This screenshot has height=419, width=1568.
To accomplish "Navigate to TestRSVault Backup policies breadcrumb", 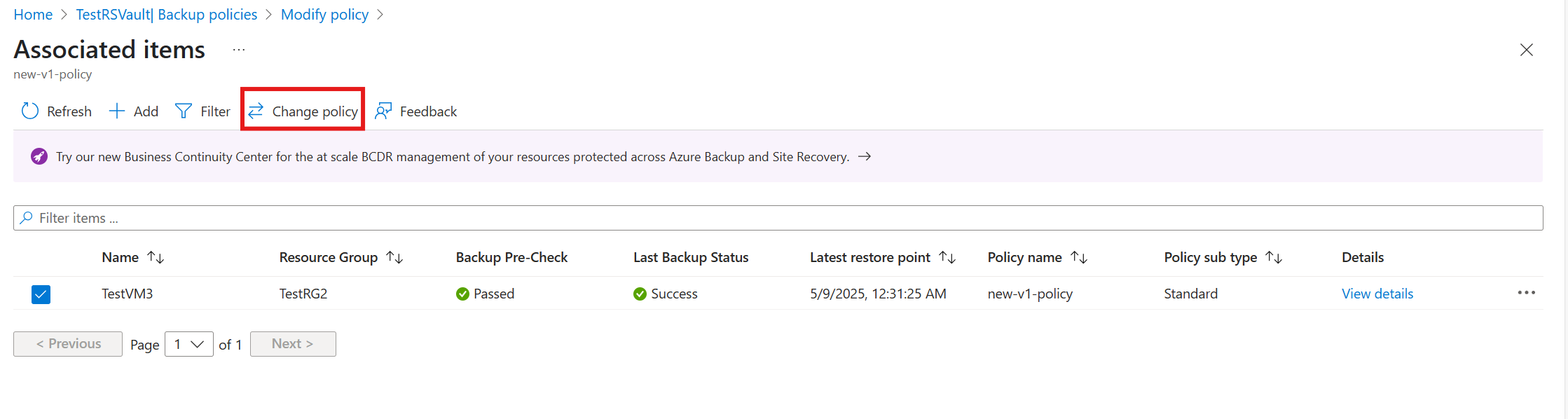I will 167,15.
